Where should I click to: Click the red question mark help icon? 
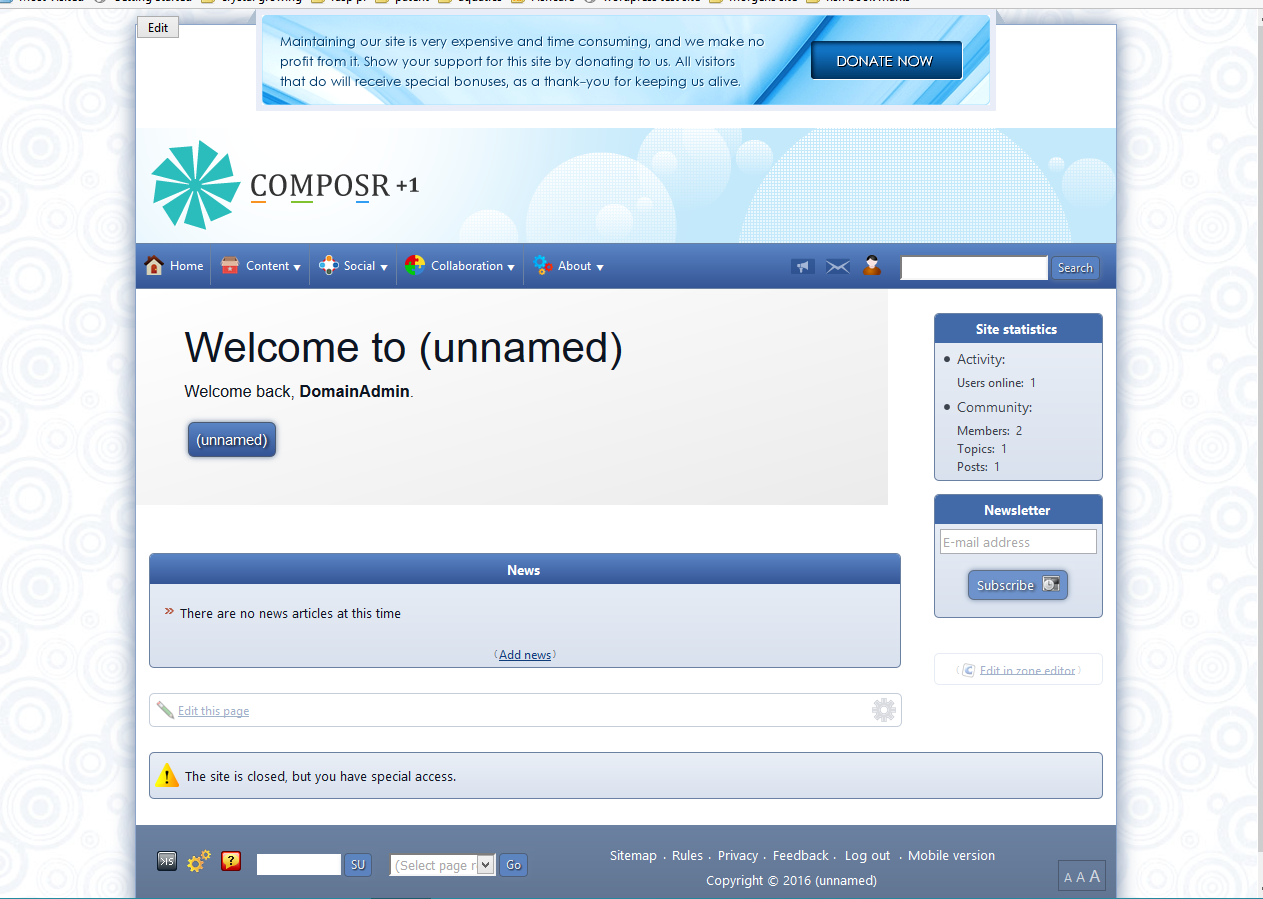click(231, 862)
